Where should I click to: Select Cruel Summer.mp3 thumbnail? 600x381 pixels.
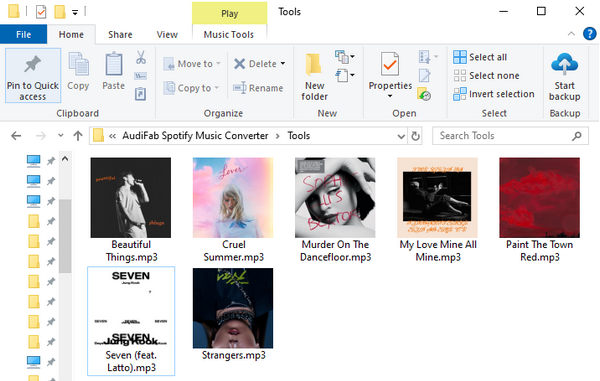tap(233, 197)
